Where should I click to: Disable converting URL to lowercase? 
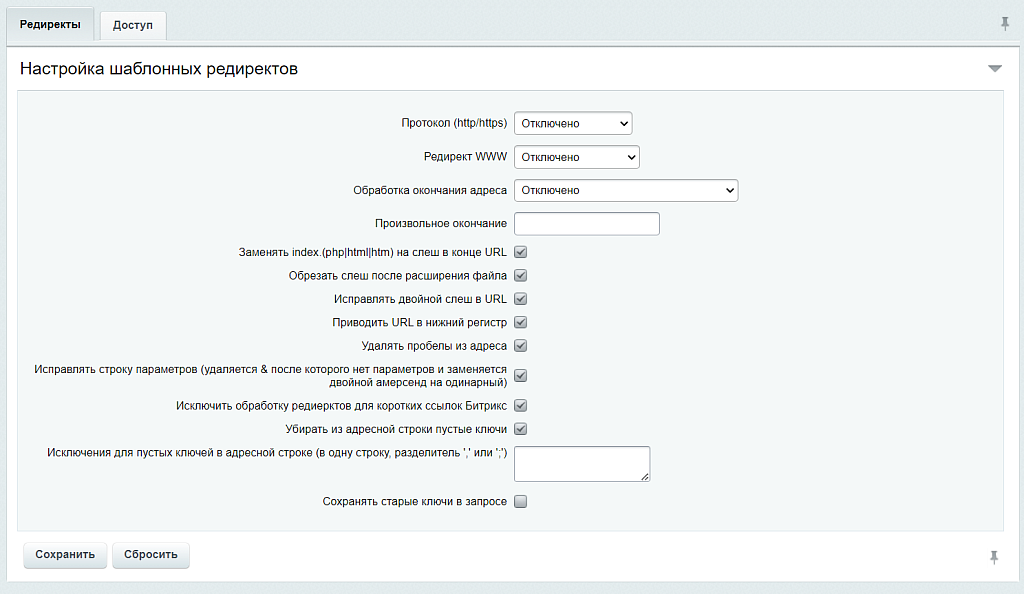tap(520, 322)
